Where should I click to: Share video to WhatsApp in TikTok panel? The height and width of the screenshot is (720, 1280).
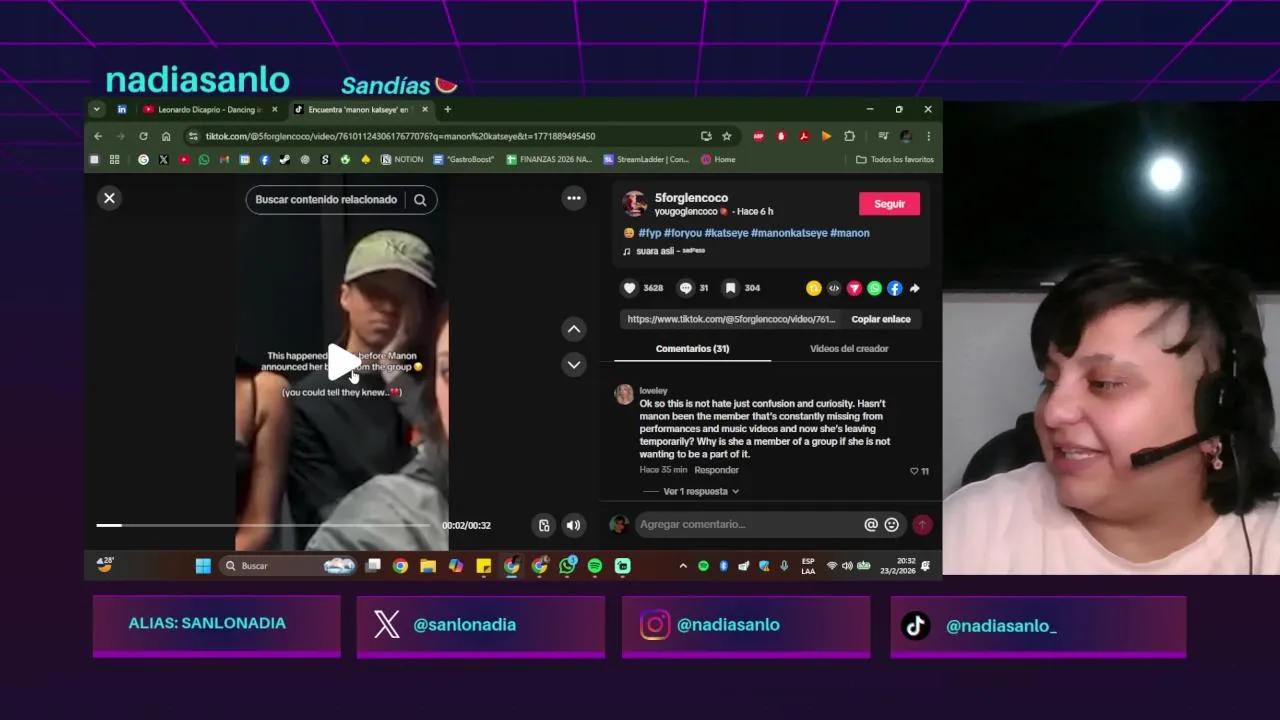[x=875, y=288]
